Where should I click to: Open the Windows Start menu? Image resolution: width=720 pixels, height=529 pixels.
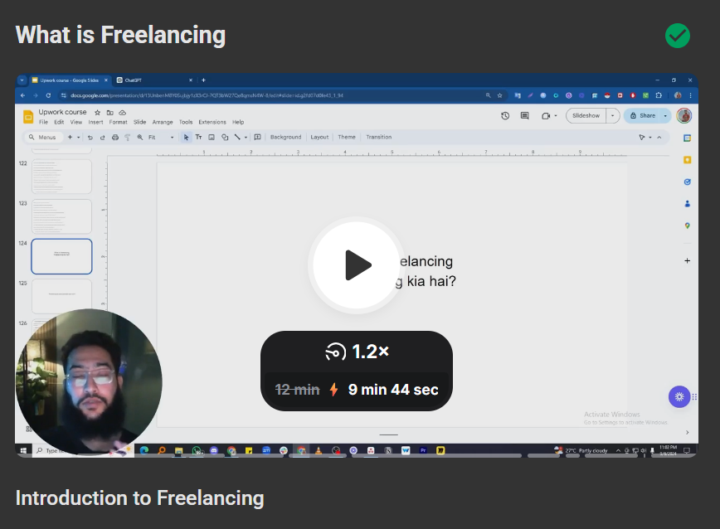pyautogui.click(x=23, y=450)
